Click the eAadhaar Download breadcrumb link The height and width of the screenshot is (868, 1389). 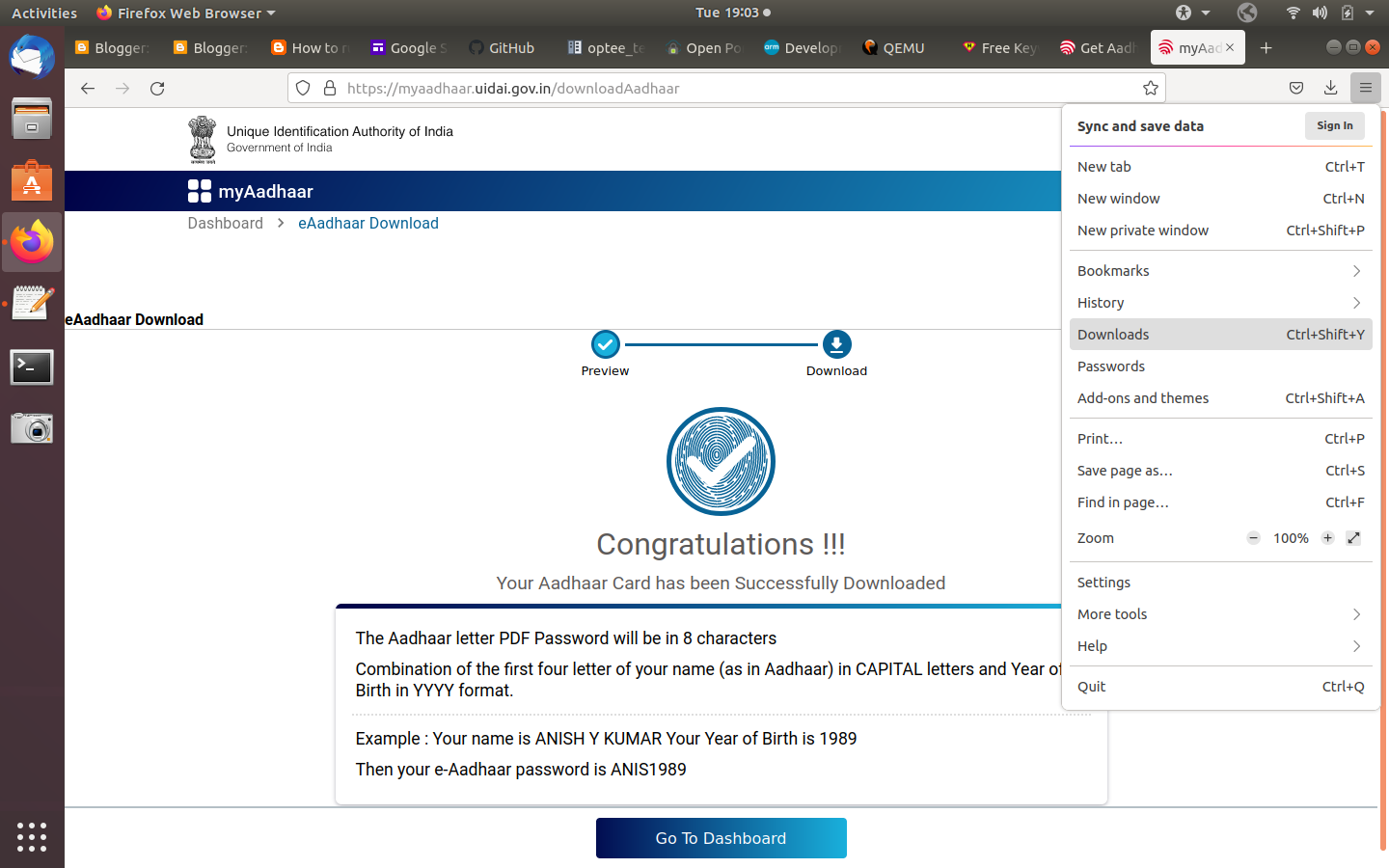click(368, 223)
